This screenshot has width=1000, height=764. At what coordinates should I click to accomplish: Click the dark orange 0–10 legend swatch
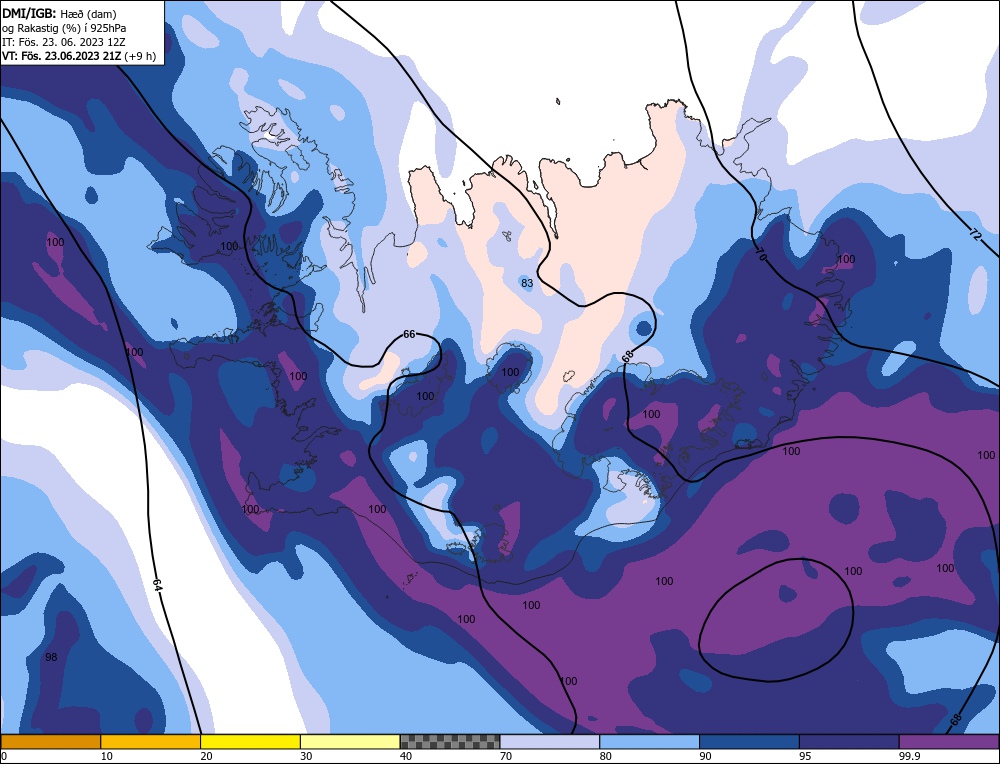click(x=50, y=742)
